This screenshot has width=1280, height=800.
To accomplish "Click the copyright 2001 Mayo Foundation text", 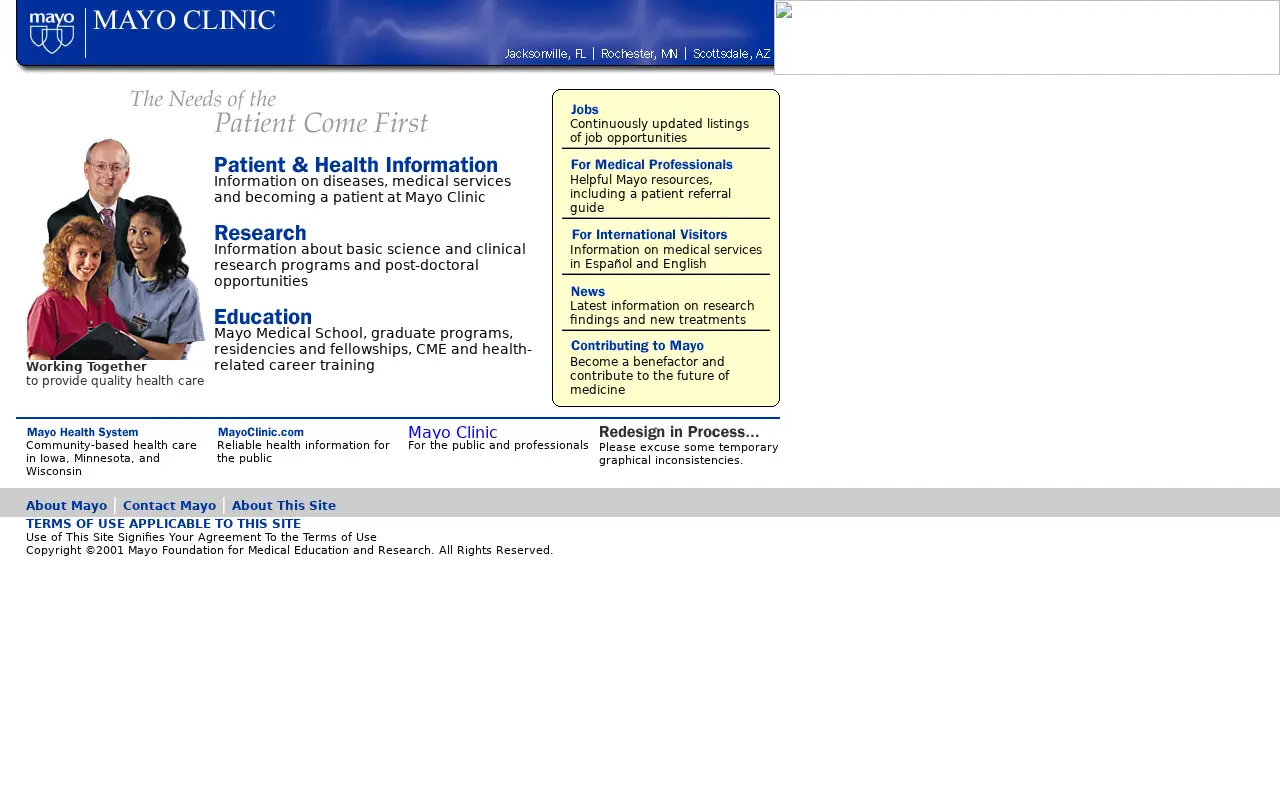I will [289, 550].
